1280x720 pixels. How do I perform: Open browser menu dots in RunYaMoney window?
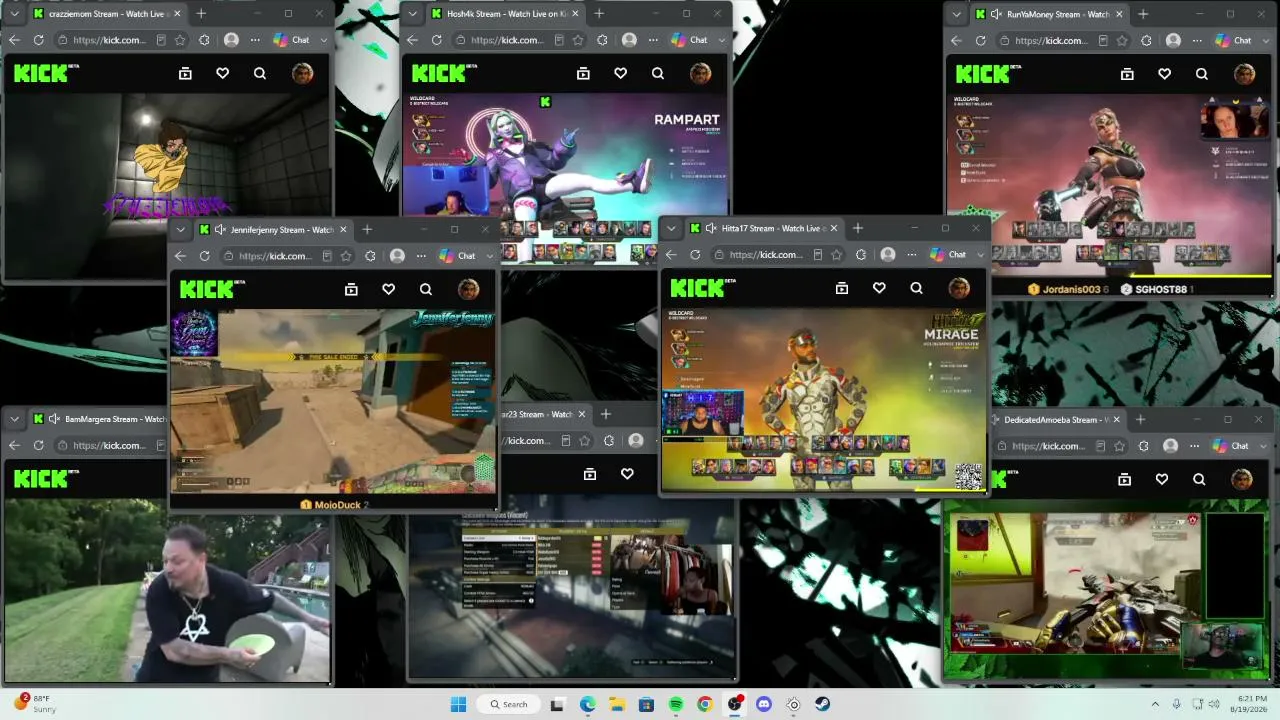1197,40
